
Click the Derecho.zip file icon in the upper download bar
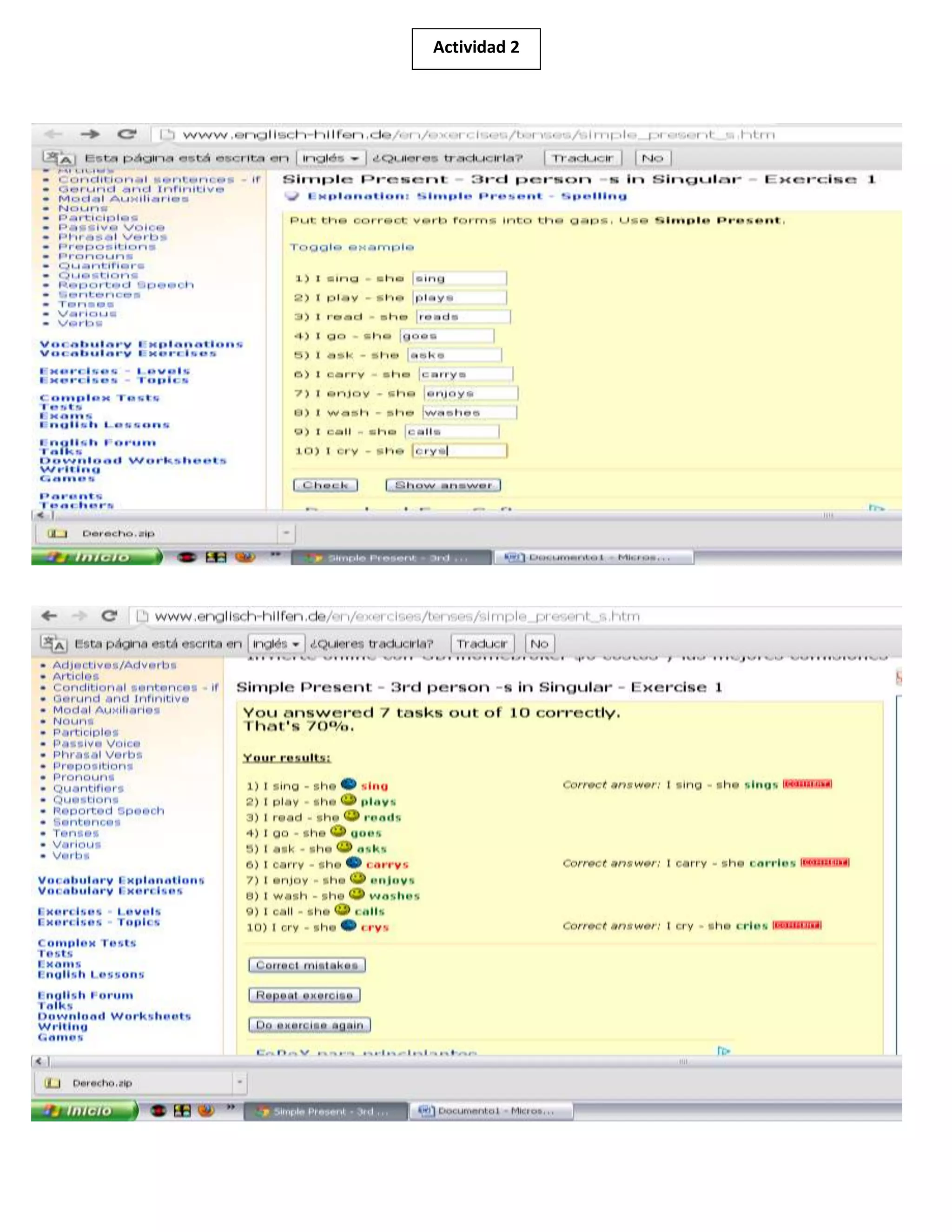tap(57, 533)
